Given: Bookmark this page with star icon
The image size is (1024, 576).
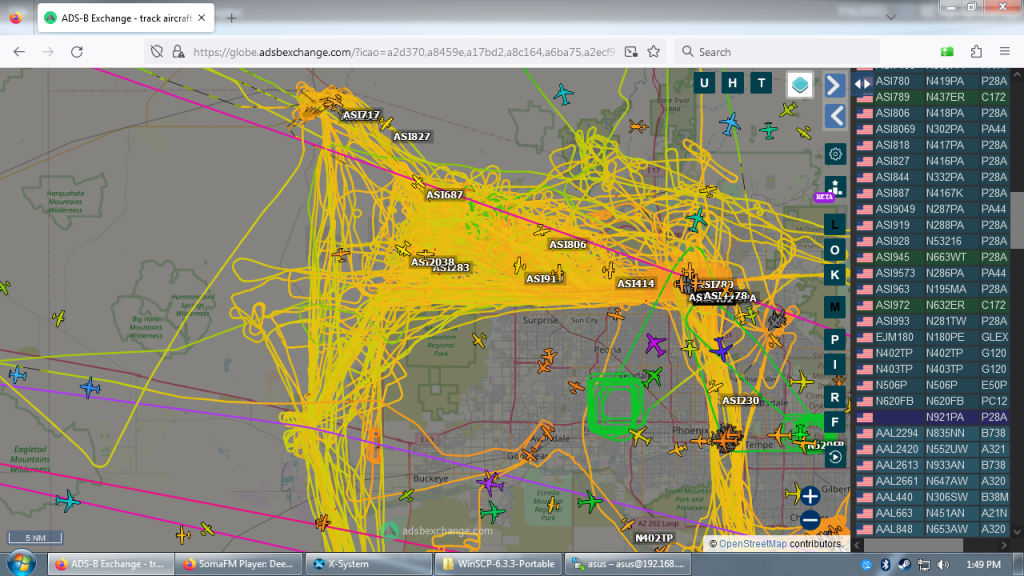Looking at the screenshot, I should point(654,52).
